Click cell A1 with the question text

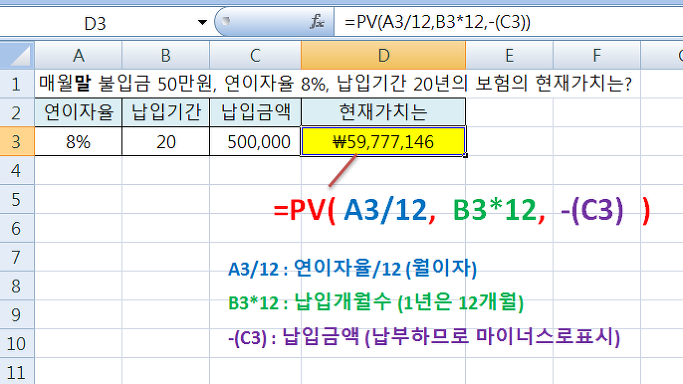tap(78, 84)
